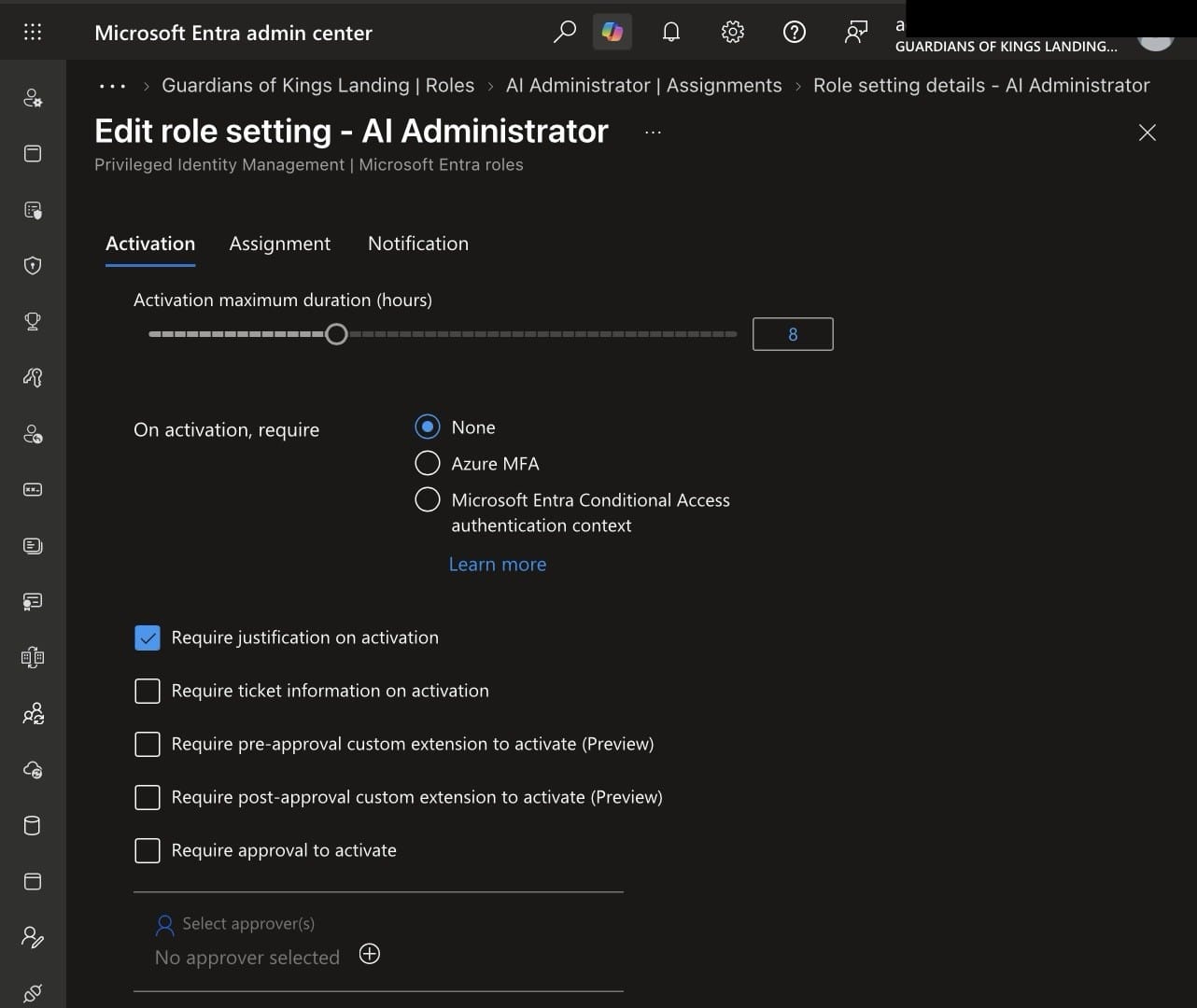Open the plug connector sidebar icon
The height and width of the screenshot is (1008, 1197).
tap(33, 993)
